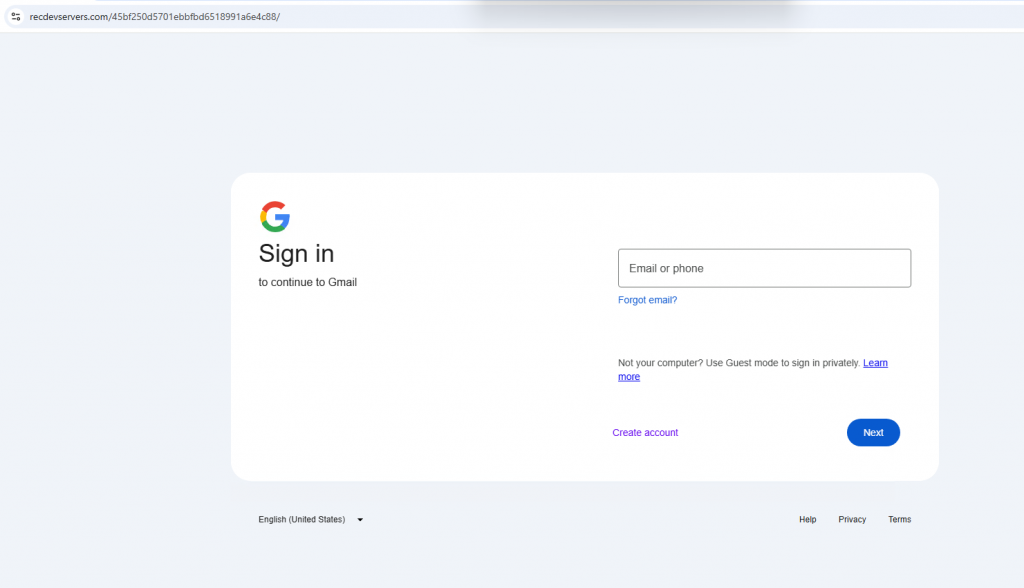Select the recdevservers.com URL in address bar
This screenshot has height=588, width=1024.
(68, 17)
